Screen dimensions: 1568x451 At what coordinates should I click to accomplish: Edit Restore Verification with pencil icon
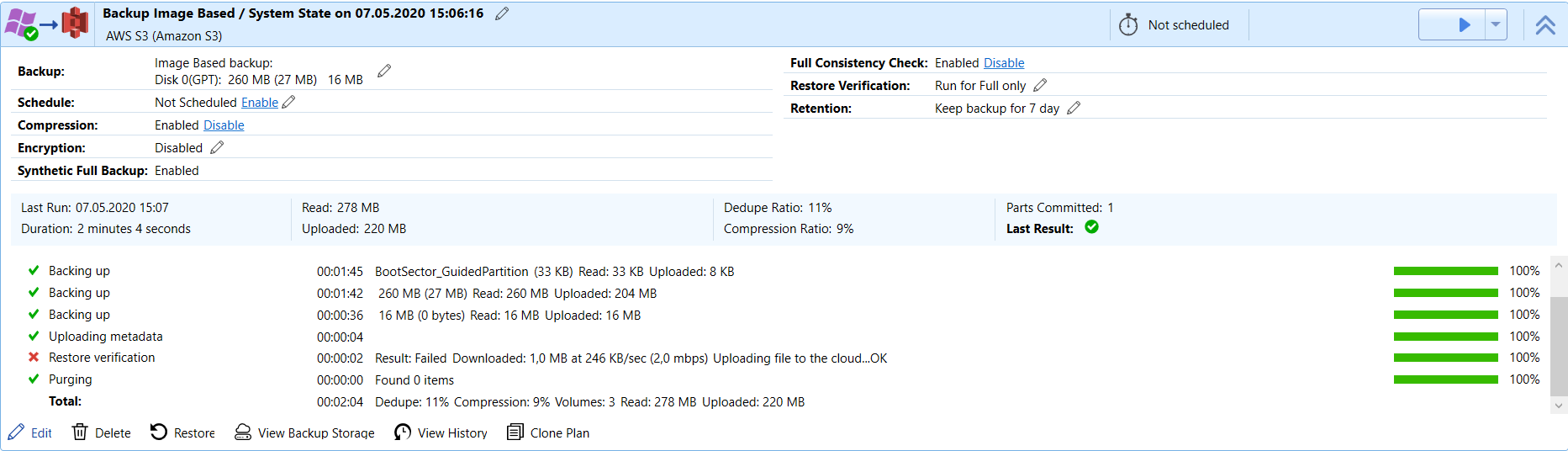pos(1040,85)
